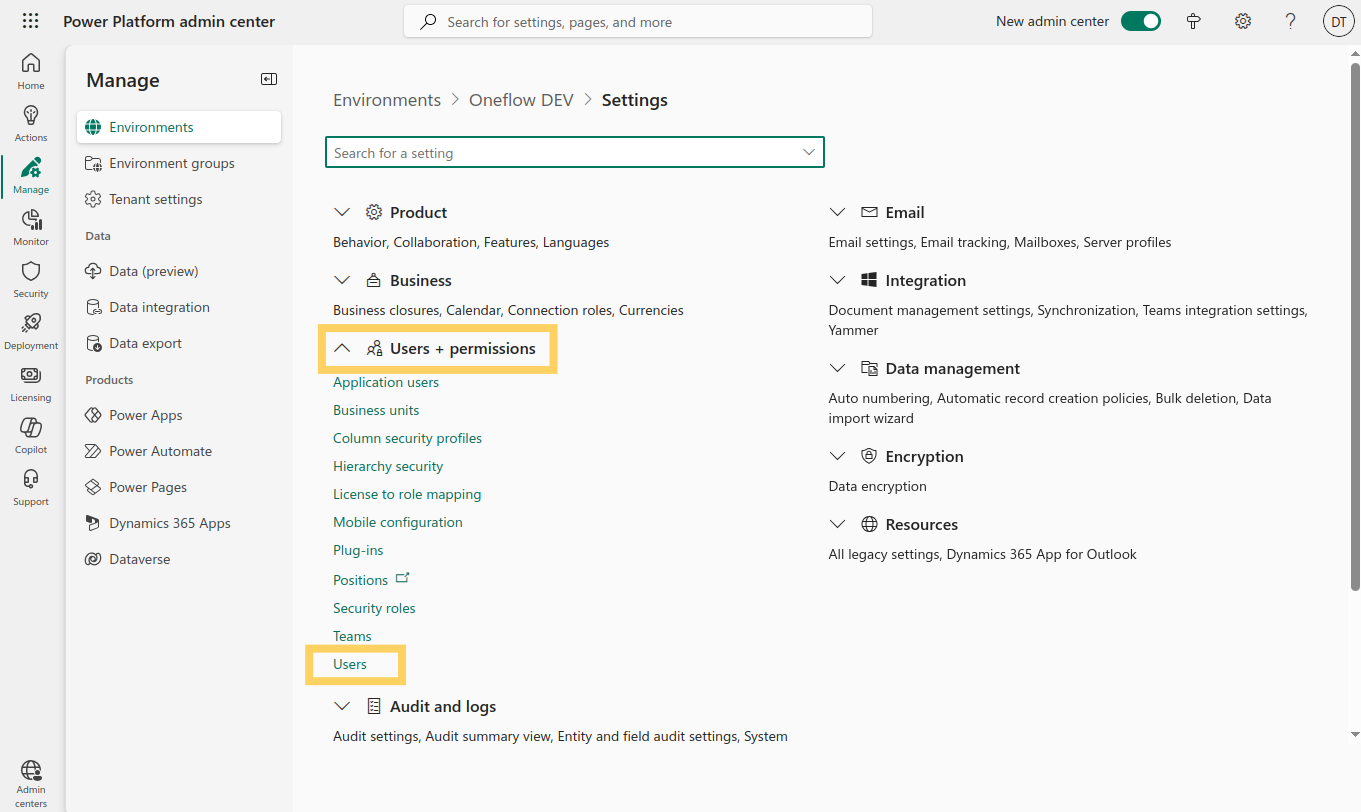Viewport: 1361px width, 812px height.
Task: Click the Encryption shield icon
Action: 869,456
